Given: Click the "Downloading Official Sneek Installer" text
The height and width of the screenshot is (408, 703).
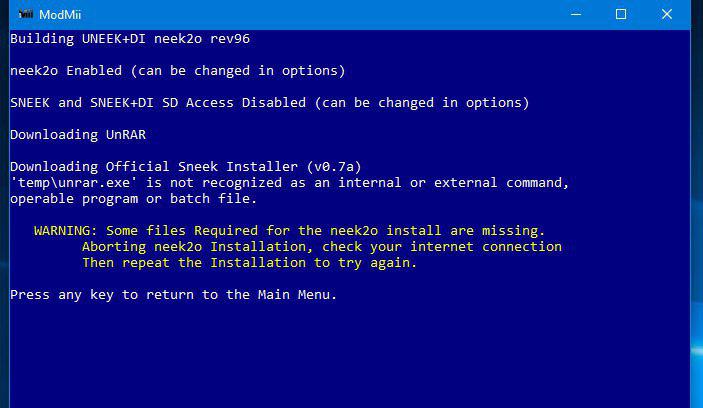Looking at the screenshot, I should pyautogui.click(x=154, y=167).
